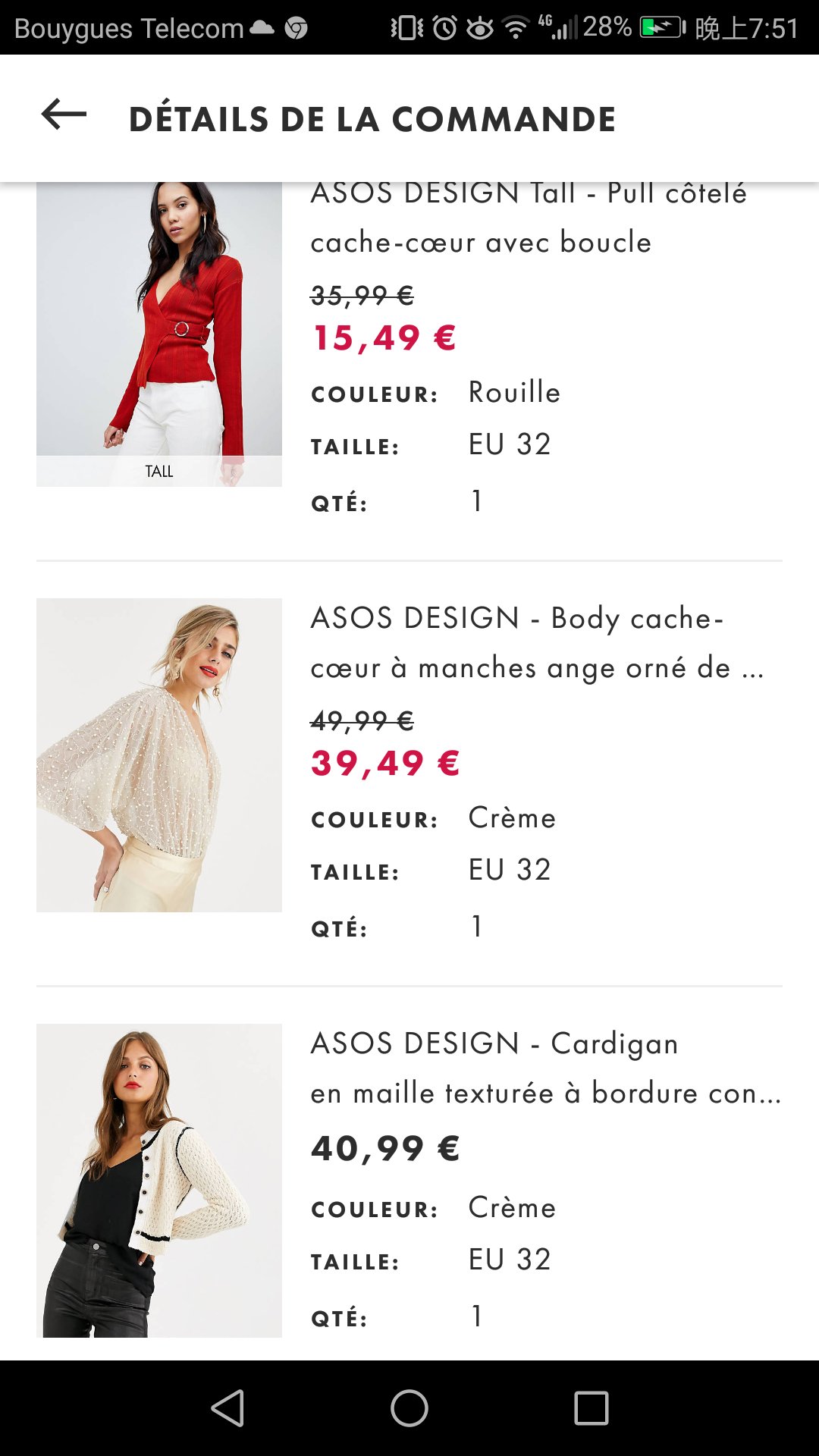Tap the eye comfort status icon
This screenshot has width=819, height=1456.
click(x=479, y=29)
